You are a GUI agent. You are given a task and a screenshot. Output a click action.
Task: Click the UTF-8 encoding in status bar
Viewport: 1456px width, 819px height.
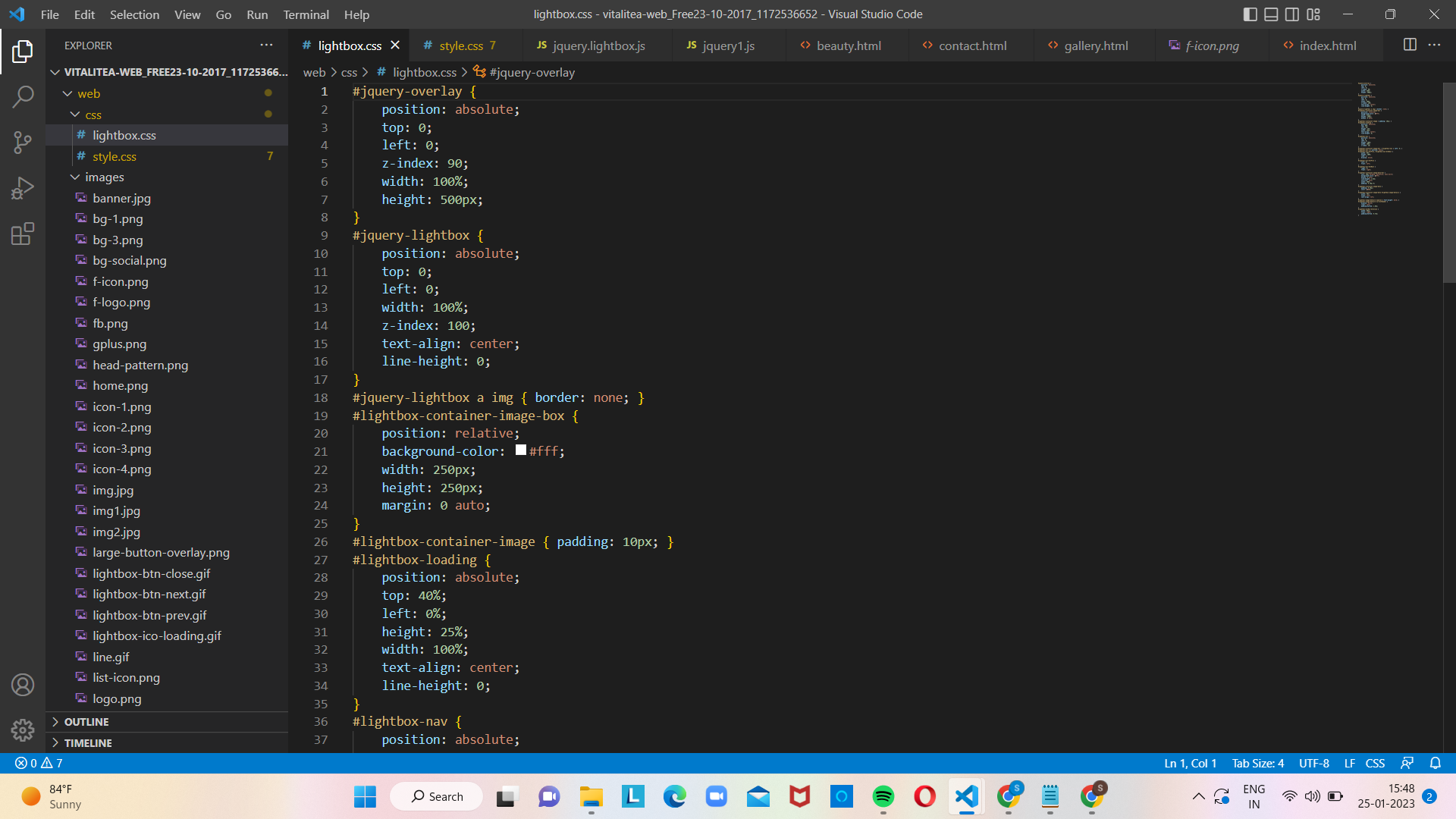[1314, 763]
